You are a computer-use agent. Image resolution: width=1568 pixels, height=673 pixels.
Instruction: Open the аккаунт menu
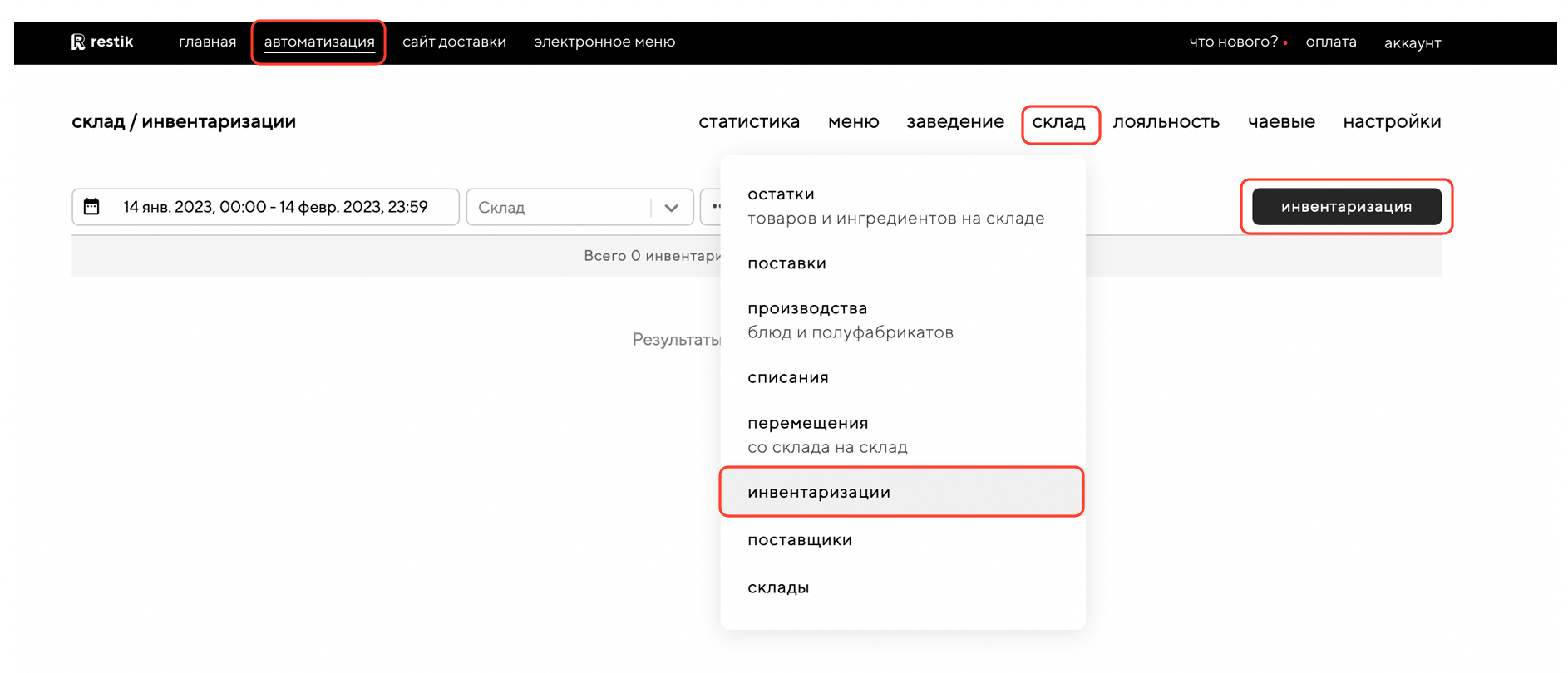click(x=1412, y=43)
